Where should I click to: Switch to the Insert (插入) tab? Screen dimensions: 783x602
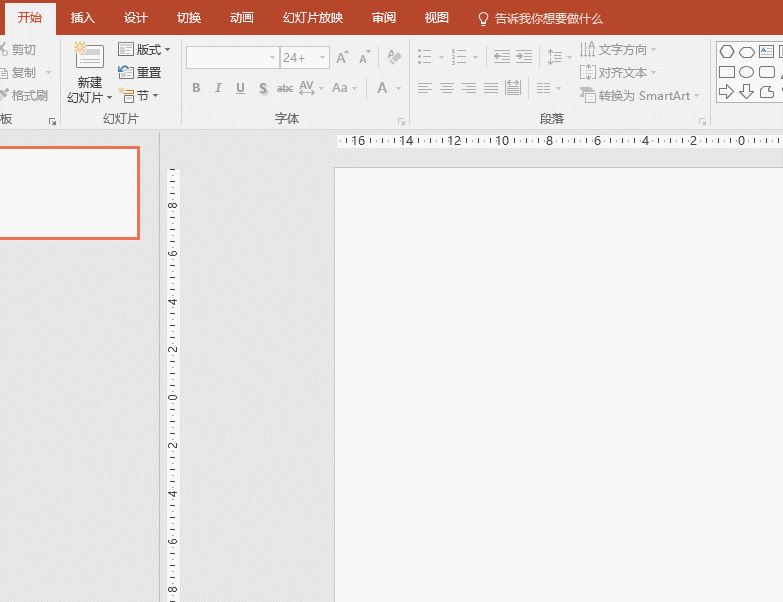[x=82, y=18]
